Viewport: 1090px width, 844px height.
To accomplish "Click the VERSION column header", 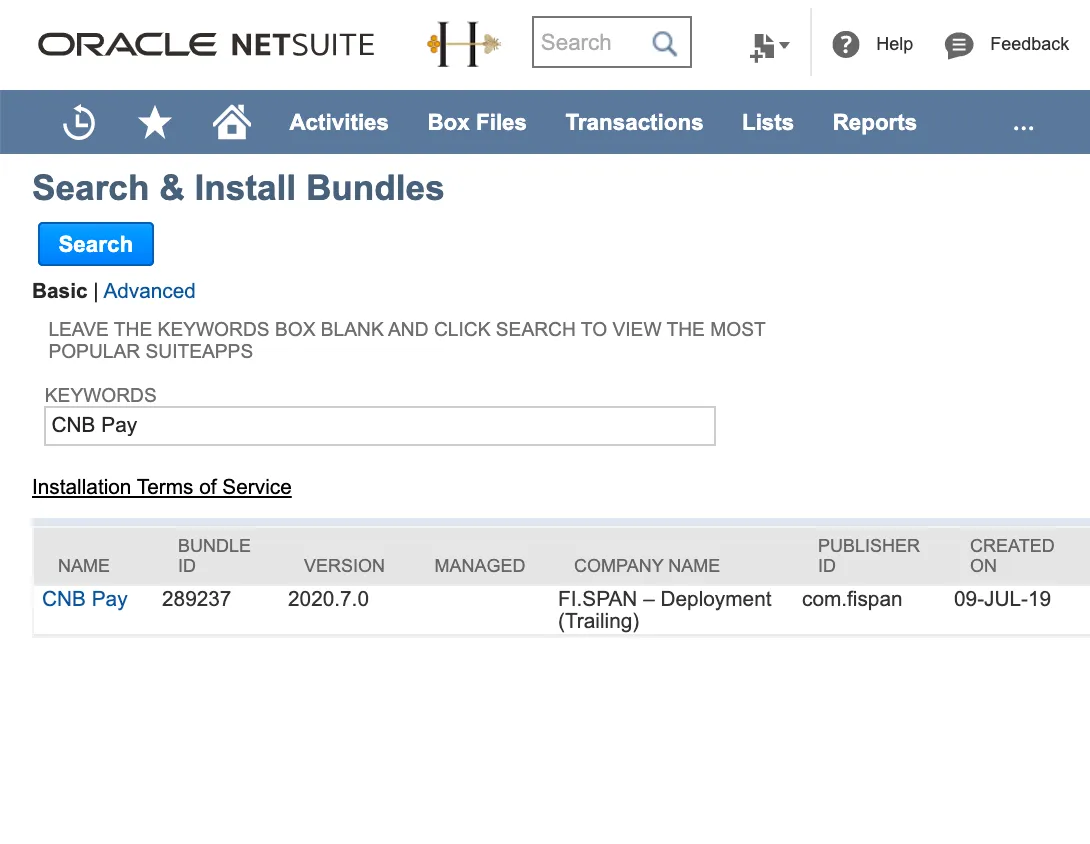I will (x=344, y=565).
